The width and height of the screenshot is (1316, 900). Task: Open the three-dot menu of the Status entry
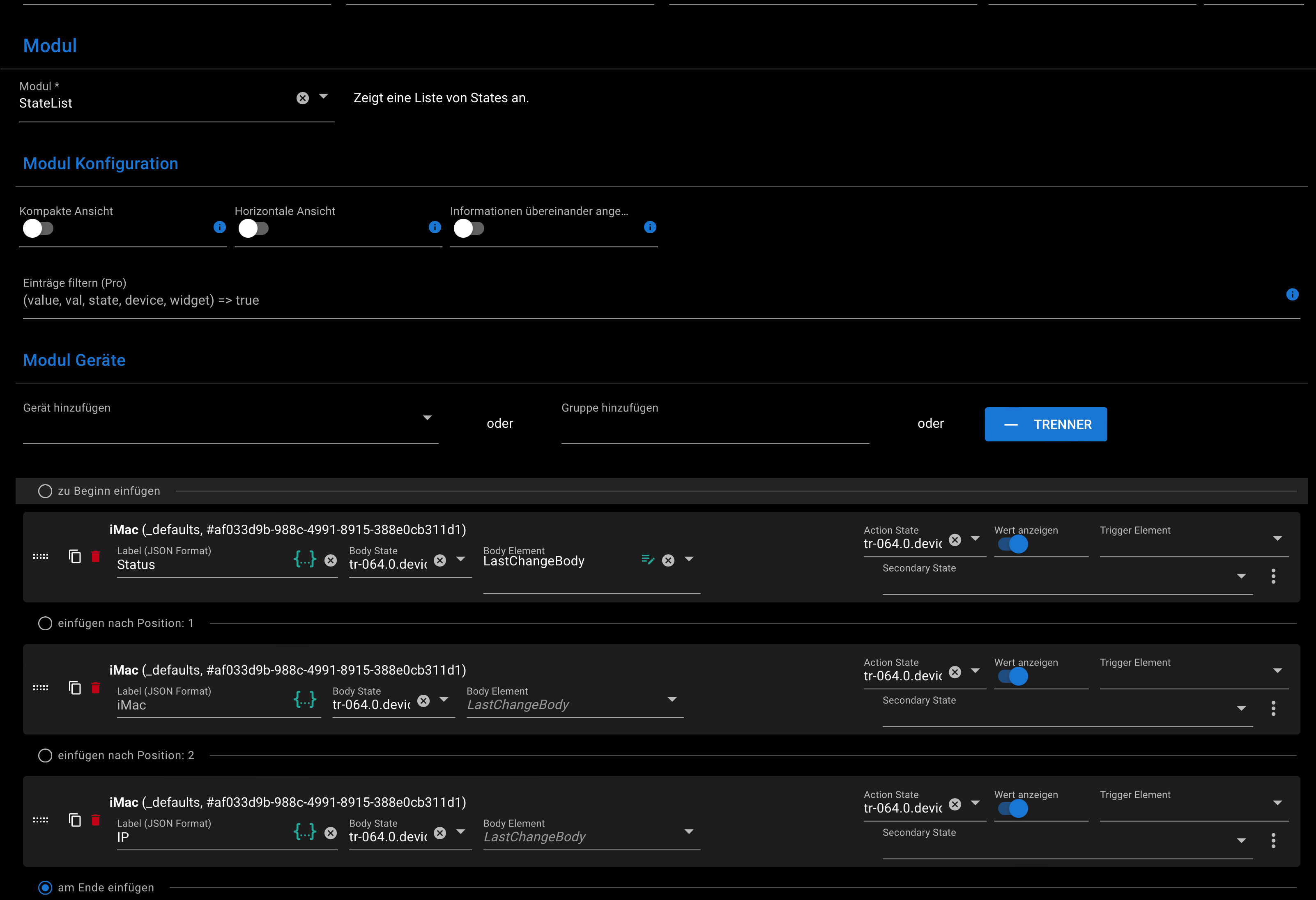point(1273,576)
